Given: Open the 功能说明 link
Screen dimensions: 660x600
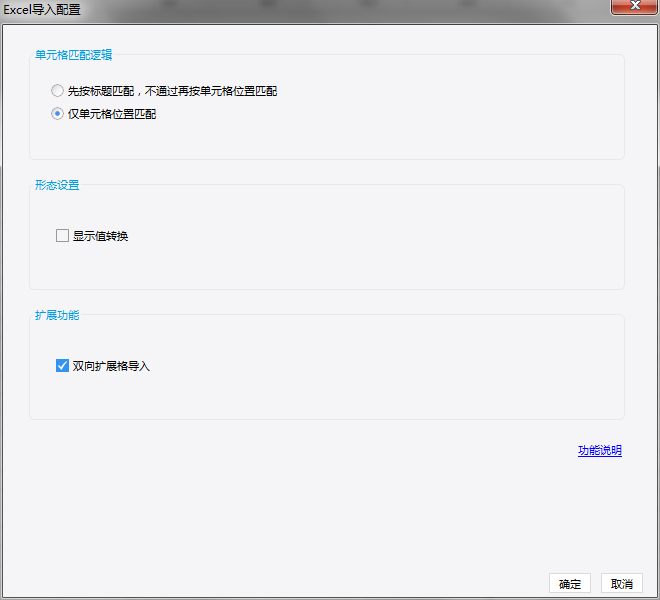Looking at the screenshot, I should click(600, 451).
